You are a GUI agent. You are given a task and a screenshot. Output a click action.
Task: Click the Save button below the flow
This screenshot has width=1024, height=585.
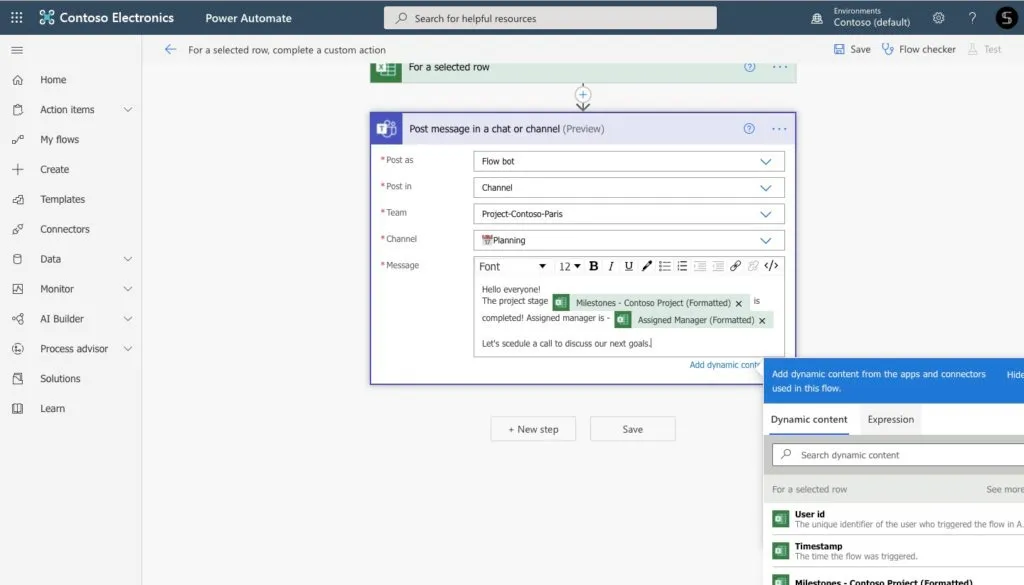pos(633,429)
